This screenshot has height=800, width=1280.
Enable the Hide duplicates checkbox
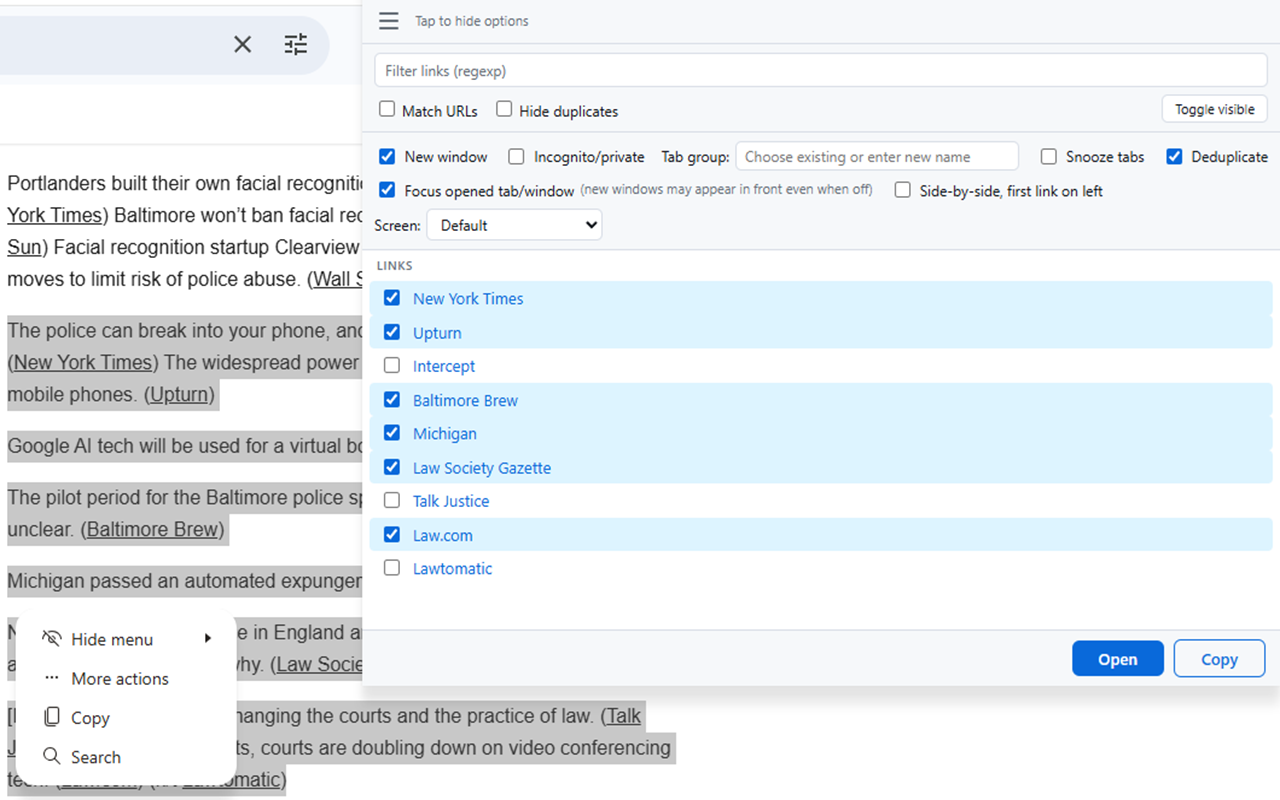pos(504,110)
